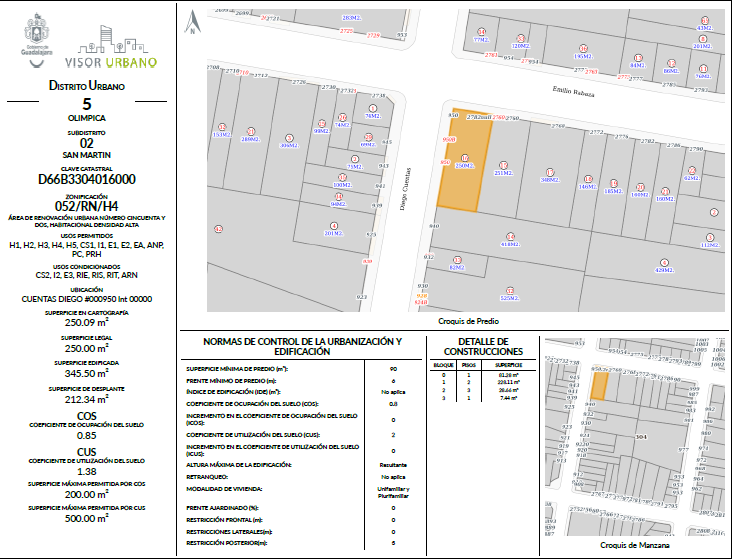Click the Unifamiliar y Plurifamiliar value

(x=393, y=492)
